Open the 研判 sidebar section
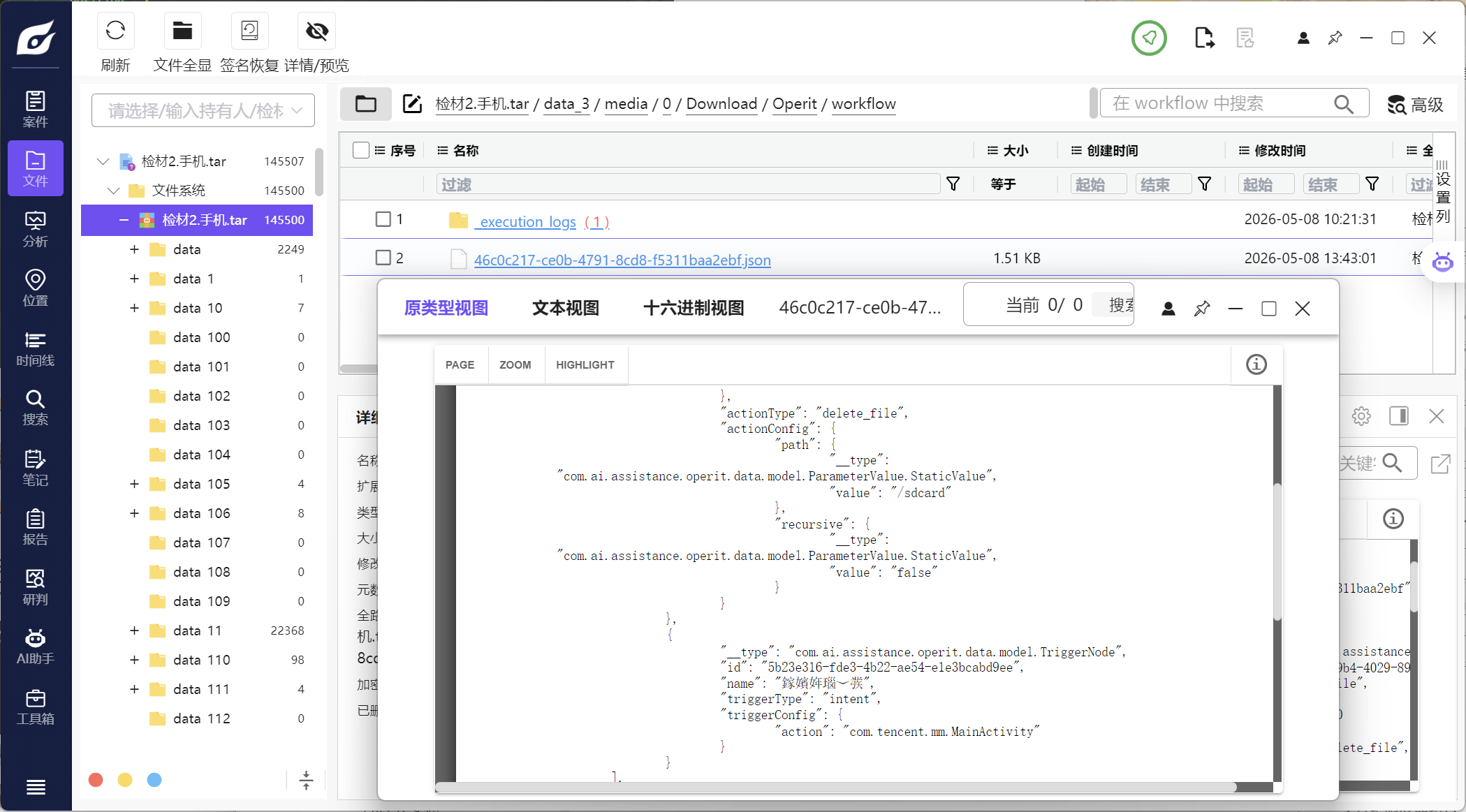This screenshot has height=812, width=1466. [x=36, y=587]
